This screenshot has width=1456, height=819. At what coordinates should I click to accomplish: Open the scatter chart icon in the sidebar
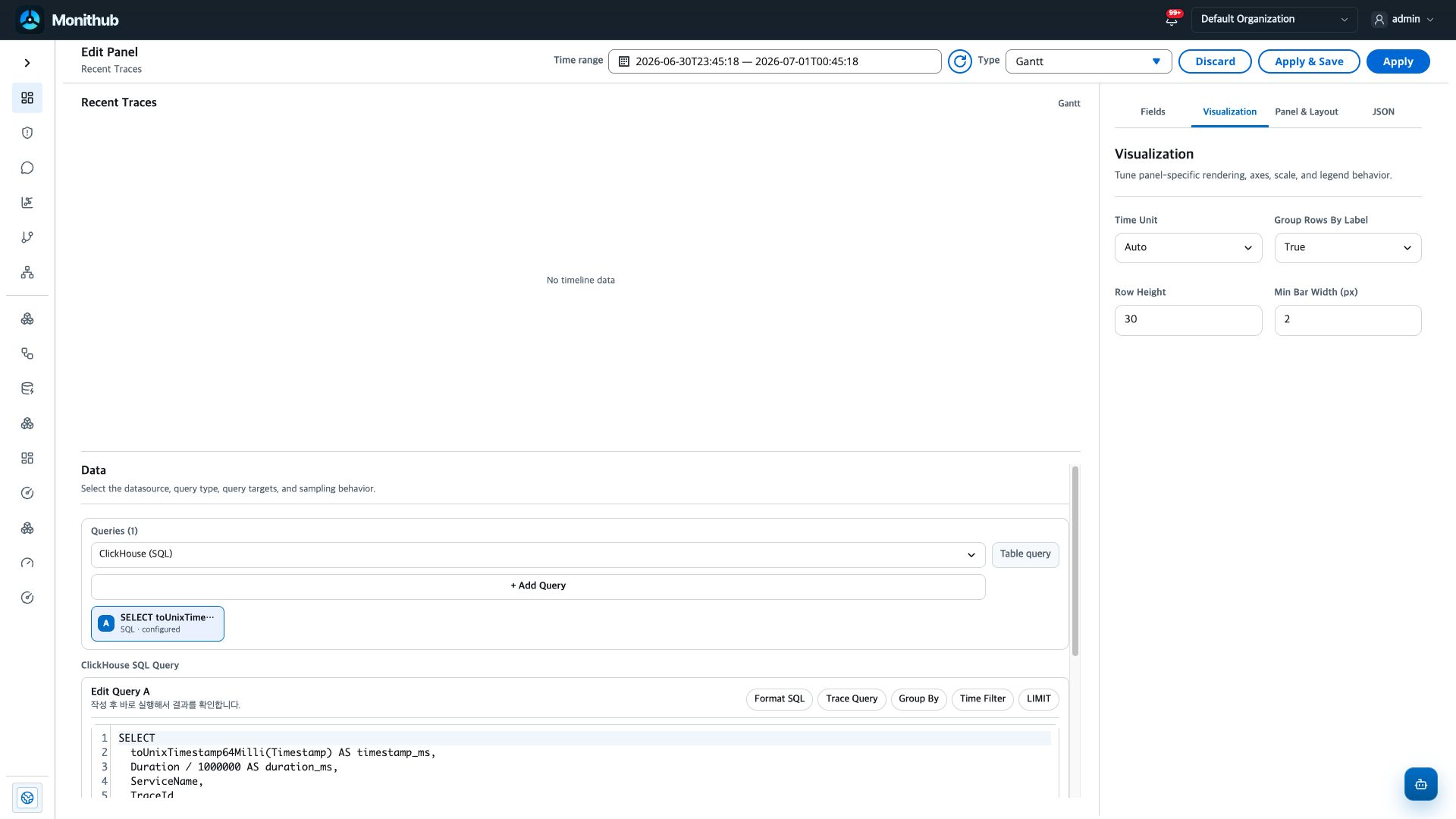(x=27, y=202)
